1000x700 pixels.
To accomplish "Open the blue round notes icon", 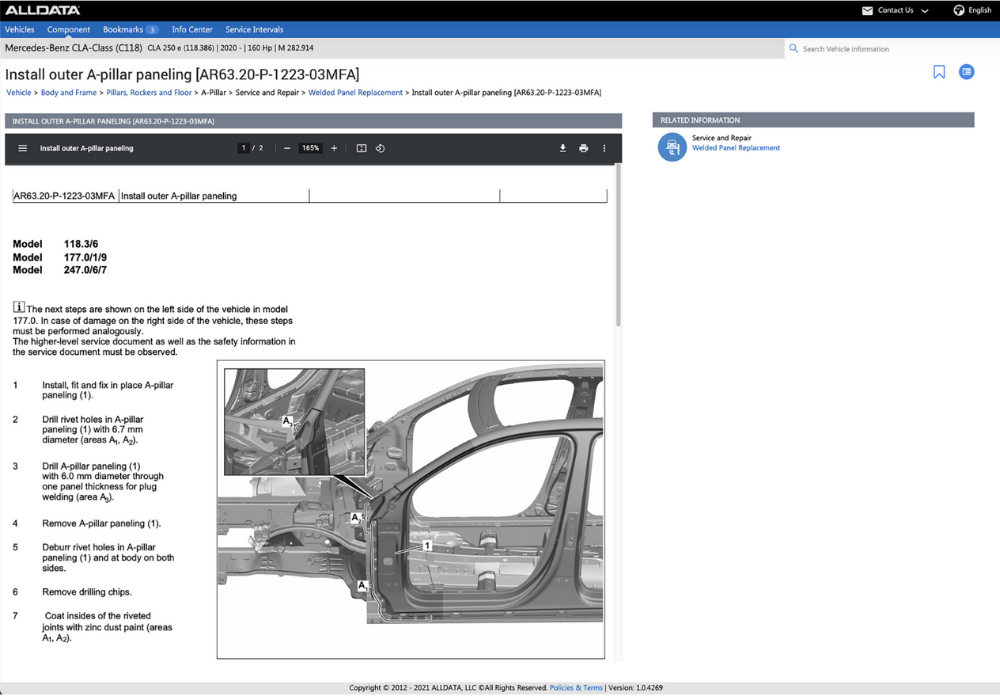I will (967, 72).
